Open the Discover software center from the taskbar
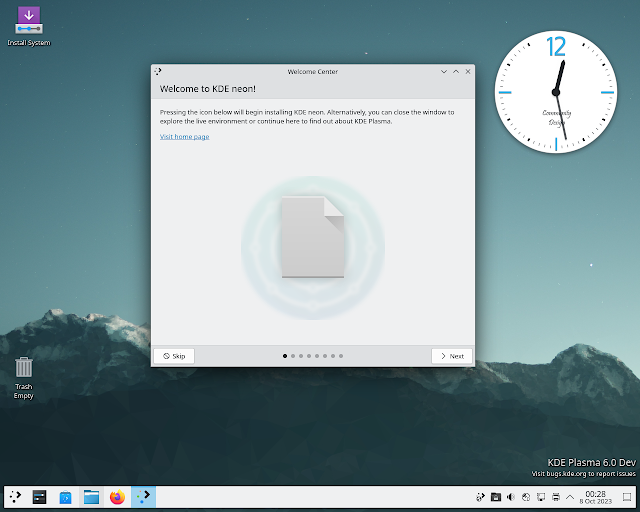 point(65,497)
